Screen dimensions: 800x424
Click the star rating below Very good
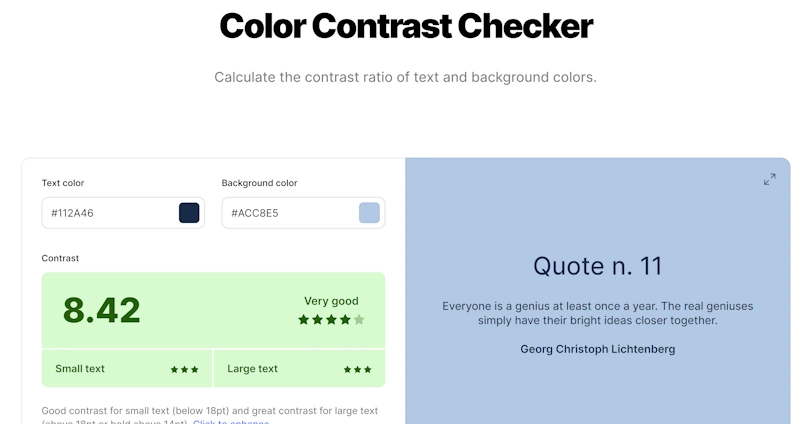click(x=331, y=320)
